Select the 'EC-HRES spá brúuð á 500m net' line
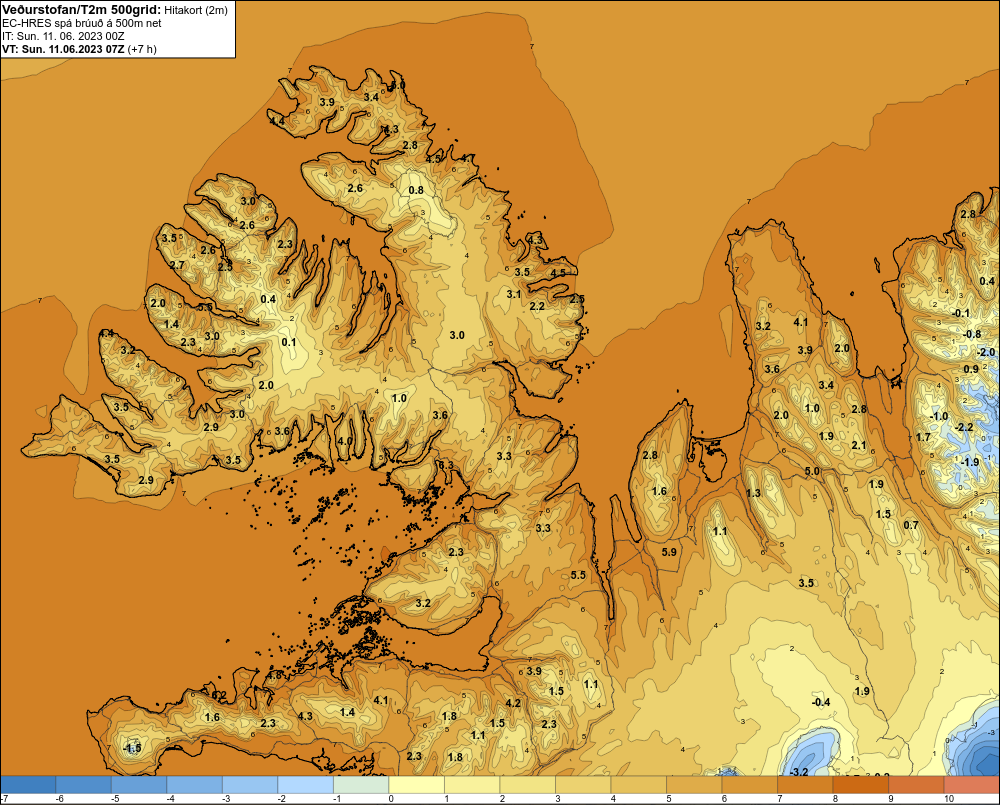The image size is (1000, 805). point(82,23)
